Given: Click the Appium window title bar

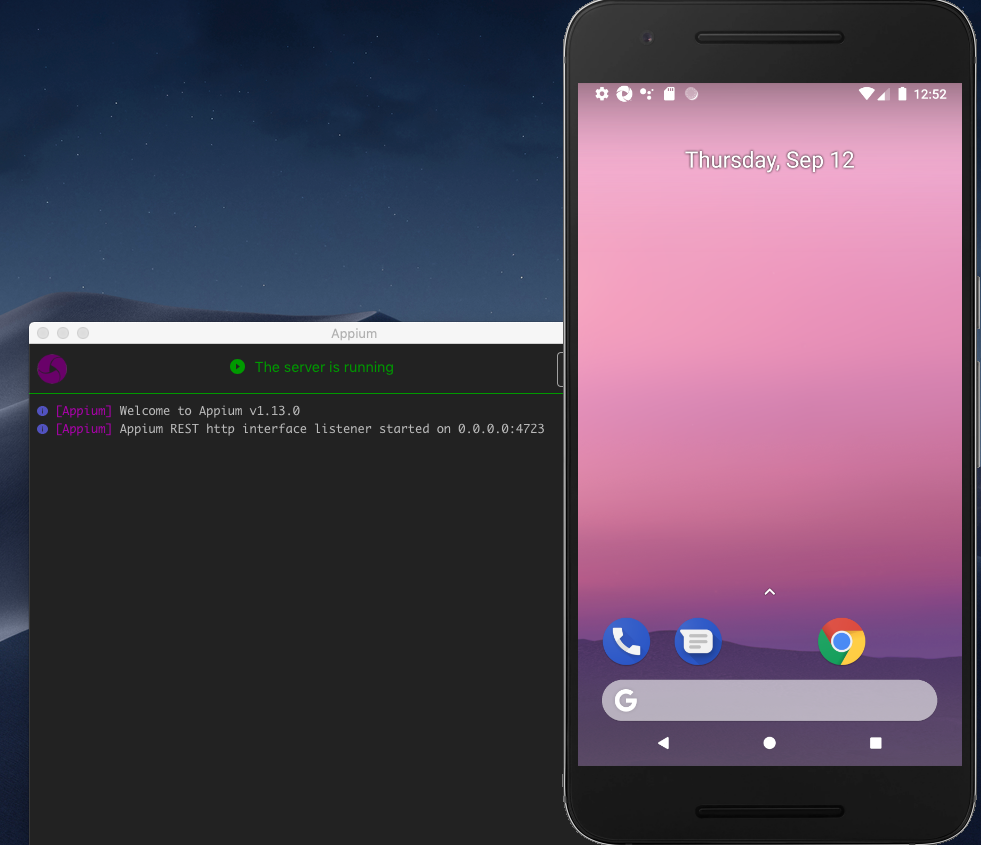Looking at the screenshot, I should (296, 333).
